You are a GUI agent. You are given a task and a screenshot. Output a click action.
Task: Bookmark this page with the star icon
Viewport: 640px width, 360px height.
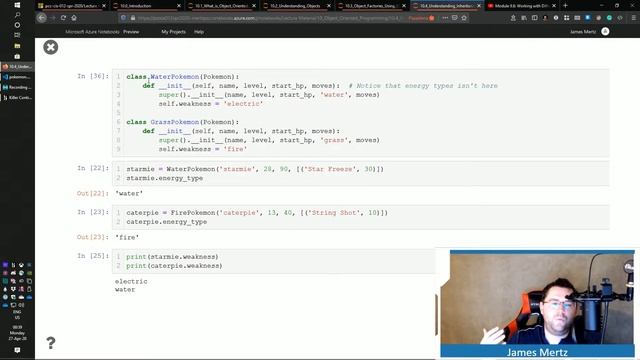pyautogui.click(x=464, y=18)
